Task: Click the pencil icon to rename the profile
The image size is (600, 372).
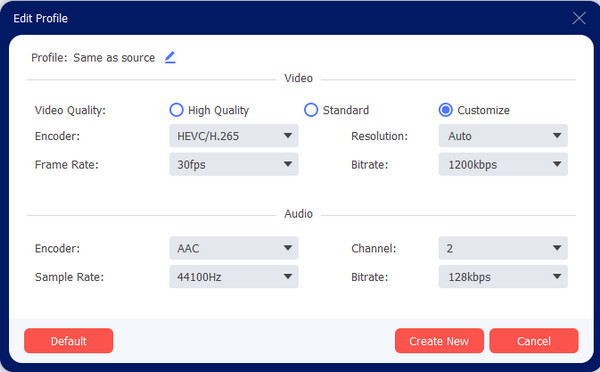Action: pos(170,57)
